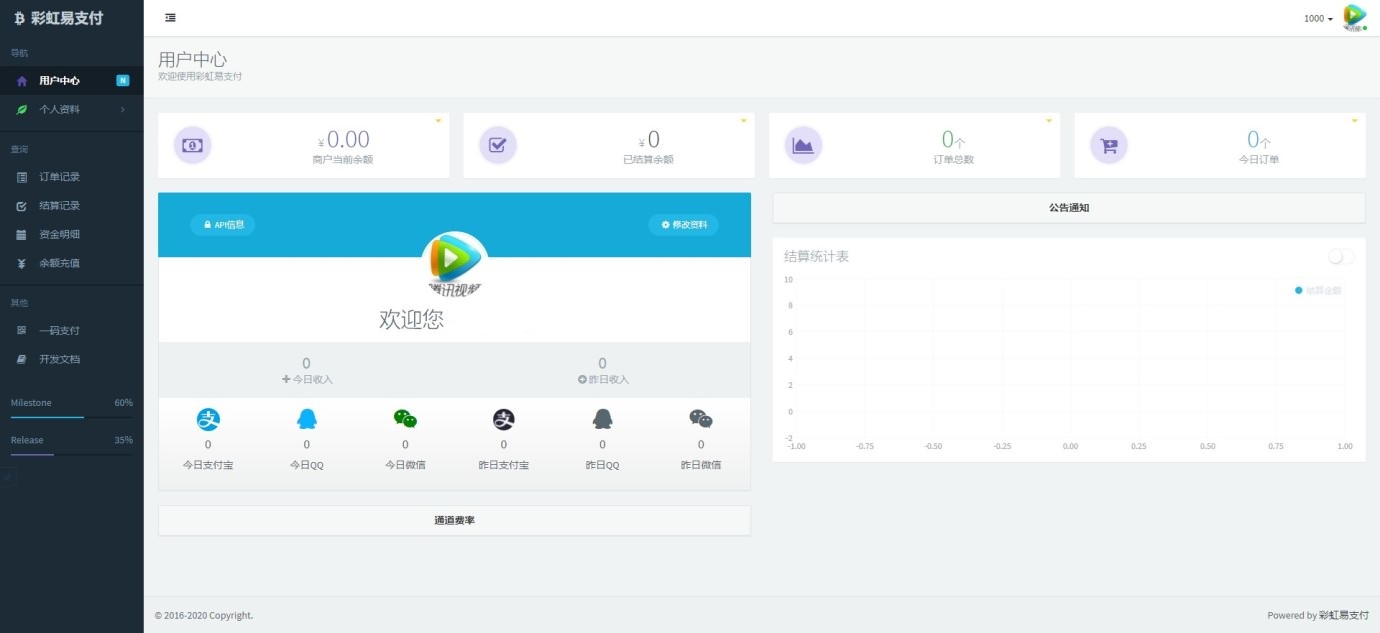Click the 昨日QQ penguin icon

(602, 420)
